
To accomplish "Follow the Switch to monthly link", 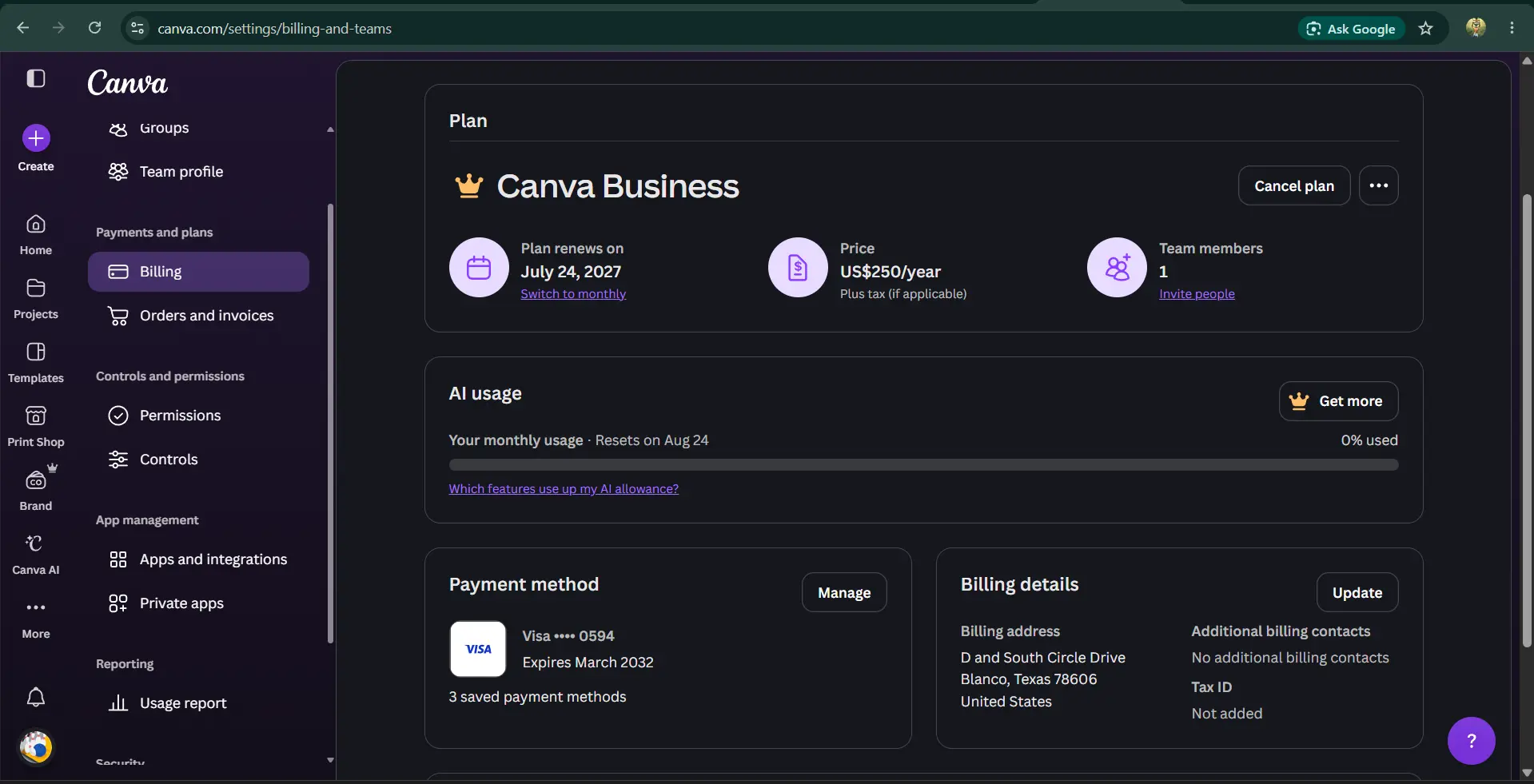I will 573,294.
